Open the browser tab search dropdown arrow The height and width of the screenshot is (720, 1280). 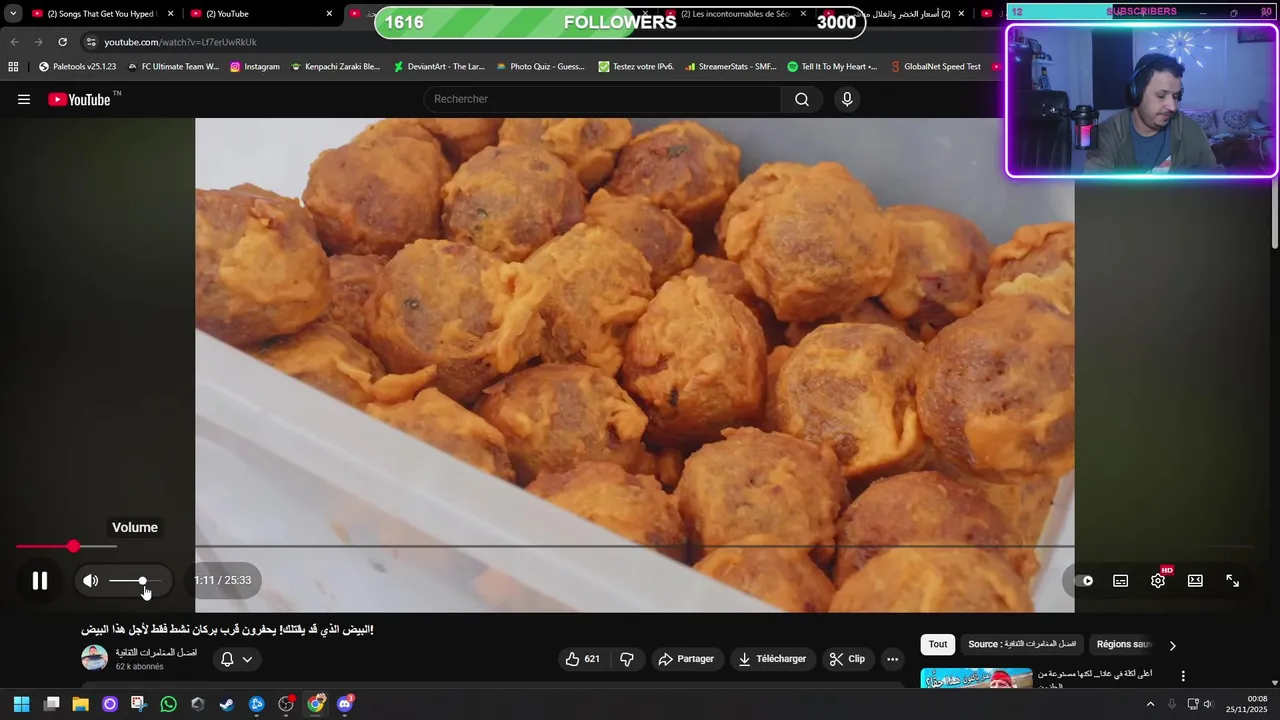[x=12, y=14]
